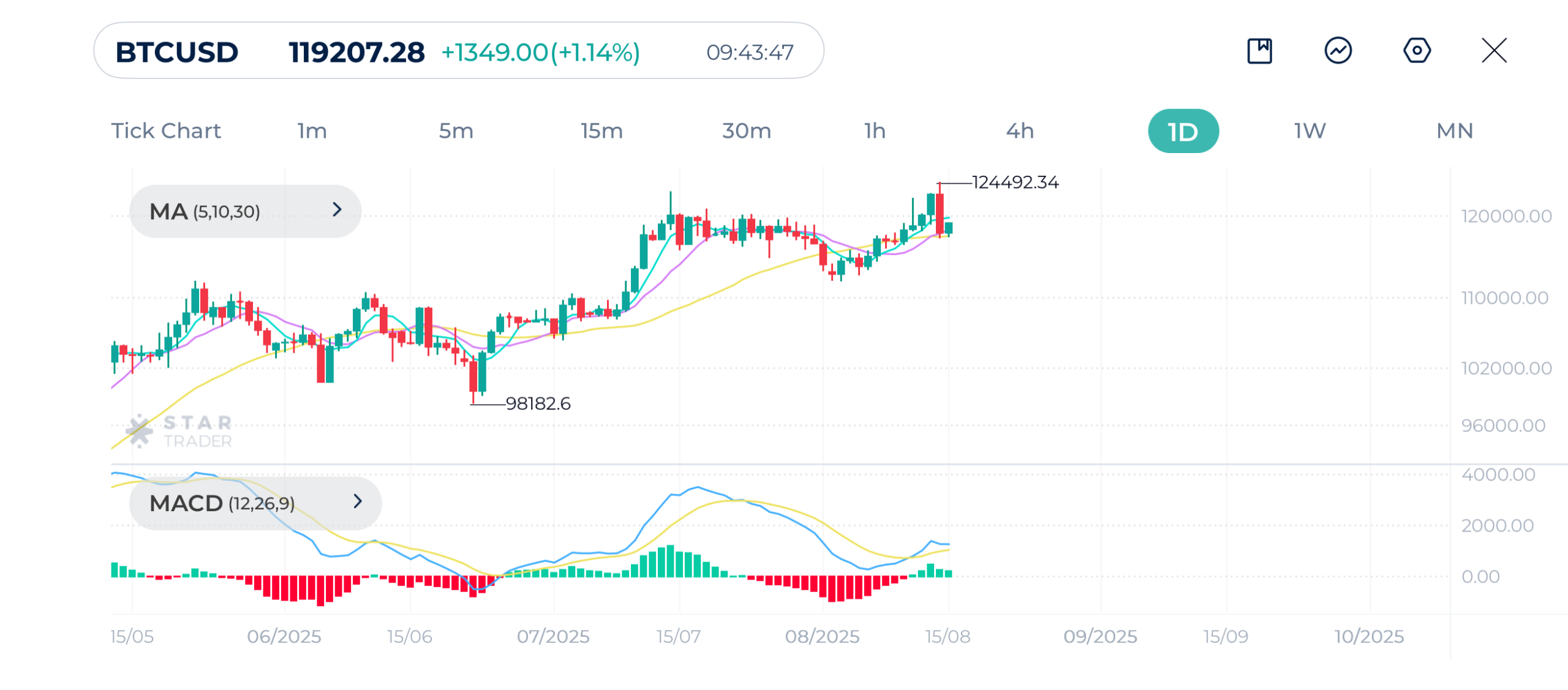Expand the MACD (12,26,9) indicator selector

[255, 503]
